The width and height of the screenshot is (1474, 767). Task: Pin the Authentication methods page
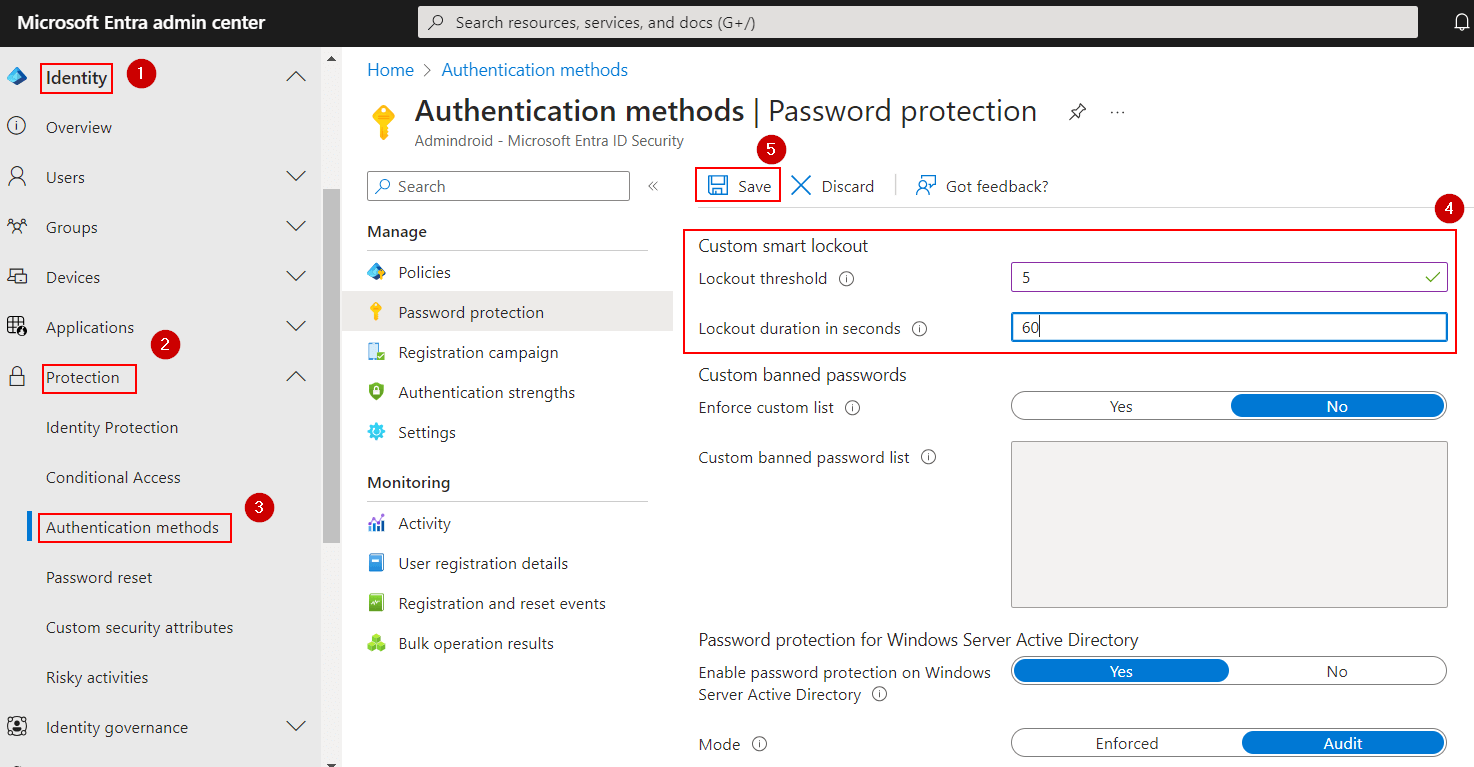[x=1077, y=111]
